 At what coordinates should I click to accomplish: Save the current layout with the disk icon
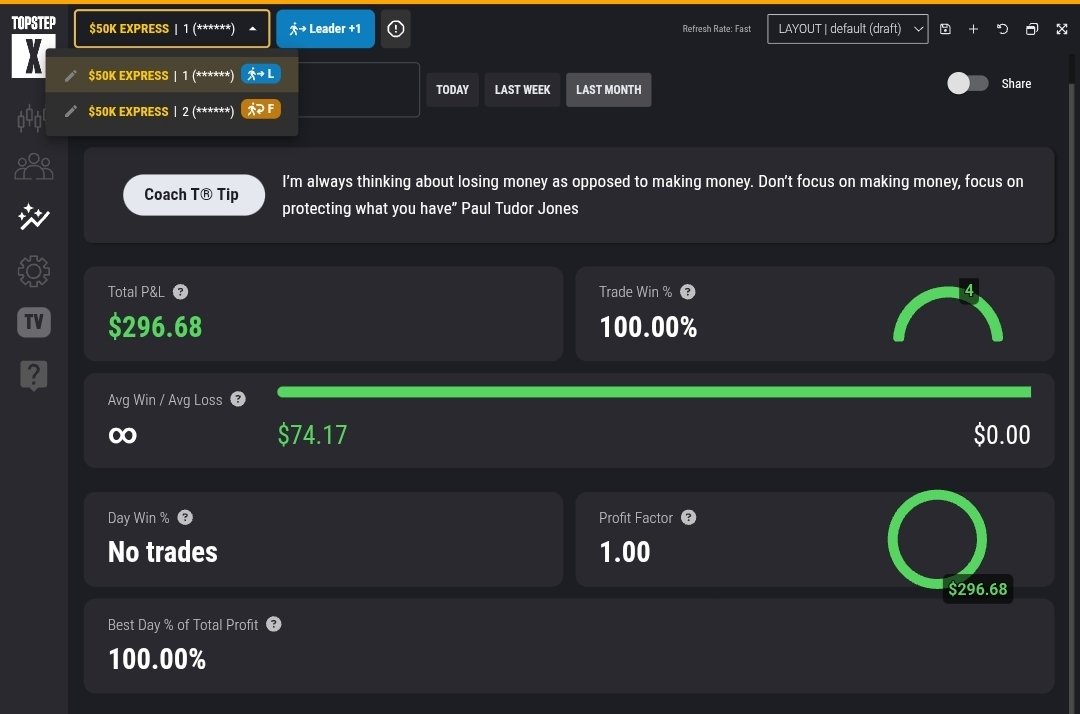click(x=945, y=29)
